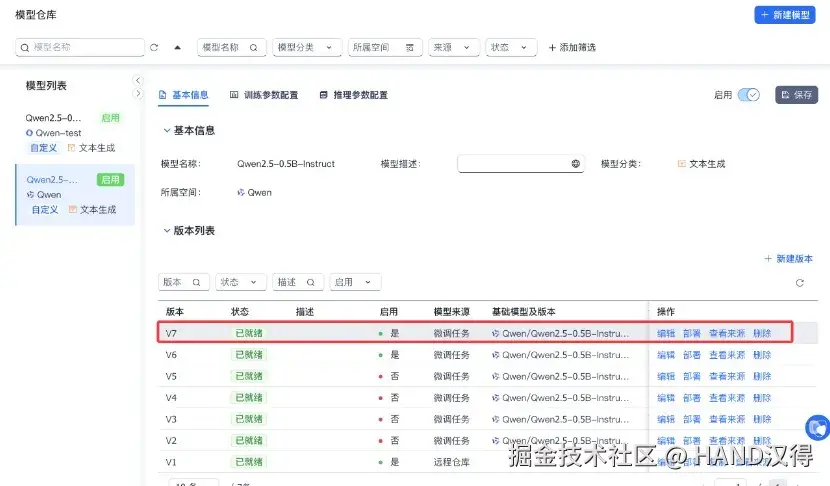Click the emoji icon in 模型描述 field
This screenshot has width=830, height=486.
point(575,164)
